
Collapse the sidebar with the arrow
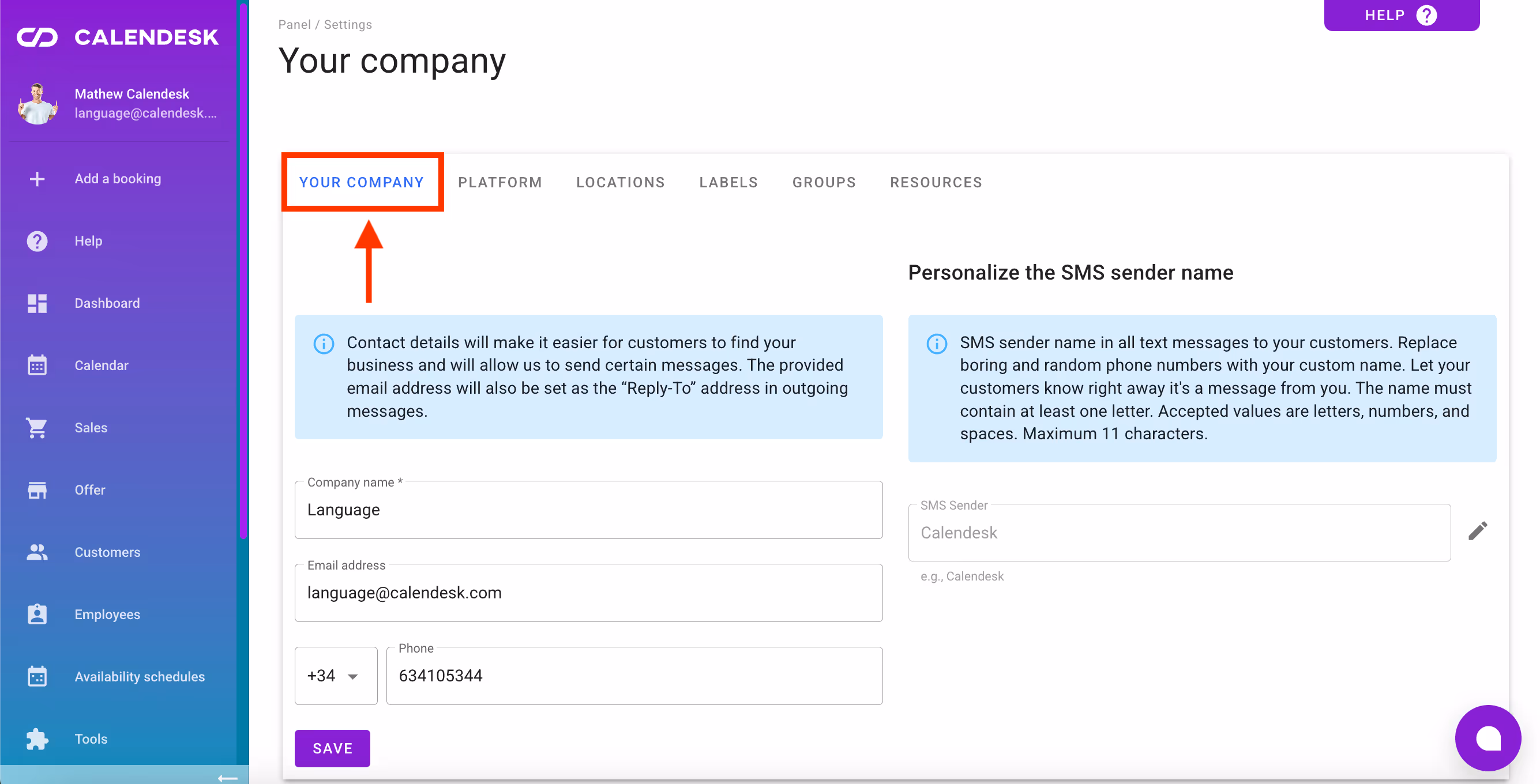(228, 778)
